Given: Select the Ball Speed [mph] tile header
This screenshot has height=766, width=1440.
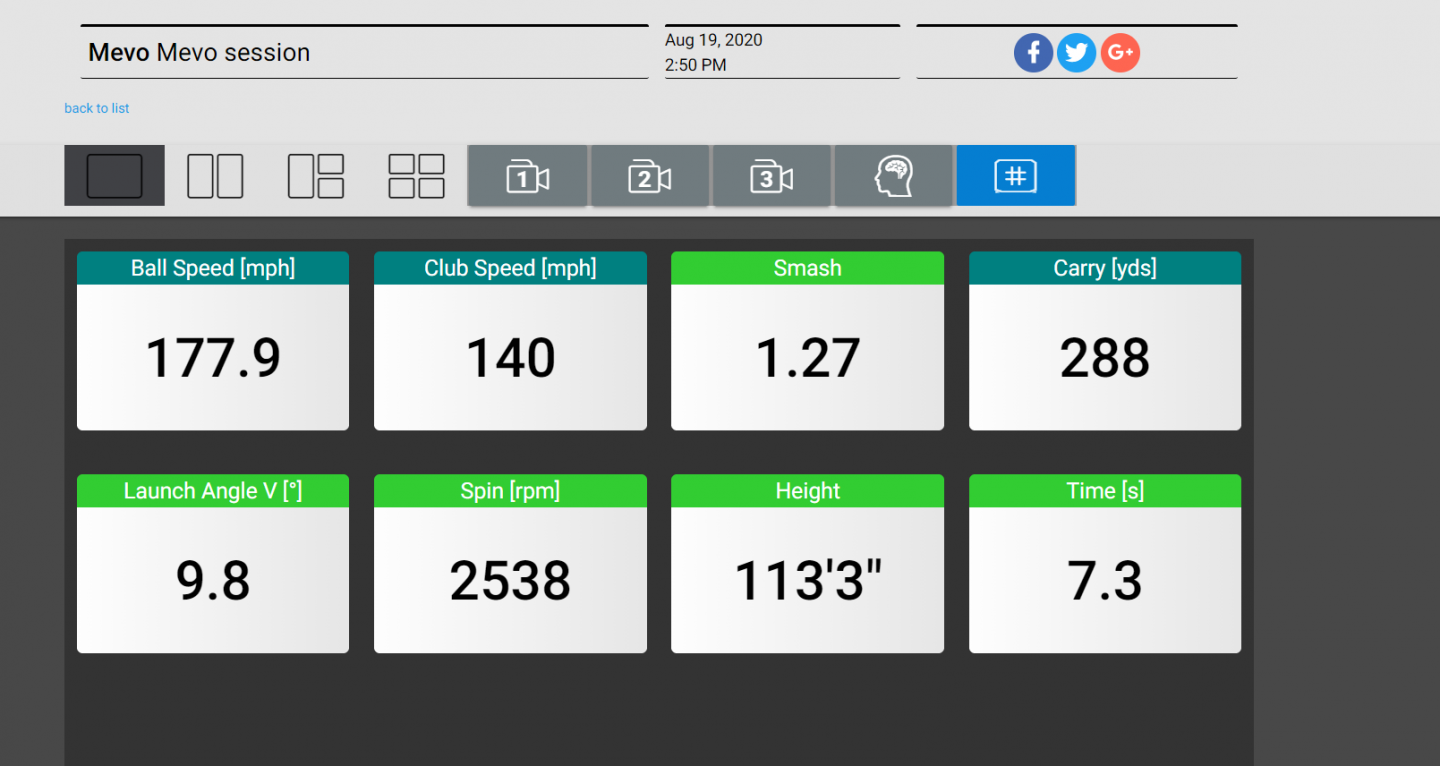Looking at the screenshot, I should pyautogui.click(x=213, y=268).
